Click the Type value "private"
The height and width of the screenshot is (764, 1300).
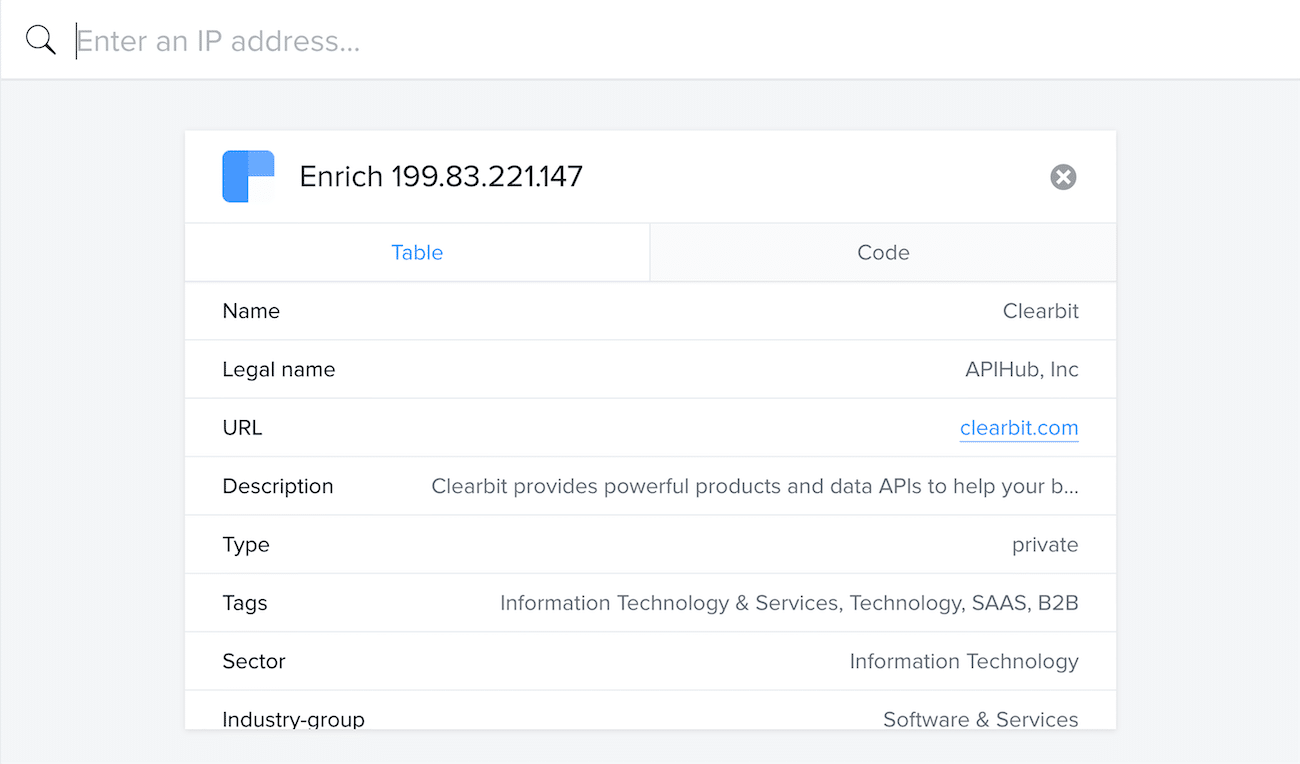point(1045,545)
